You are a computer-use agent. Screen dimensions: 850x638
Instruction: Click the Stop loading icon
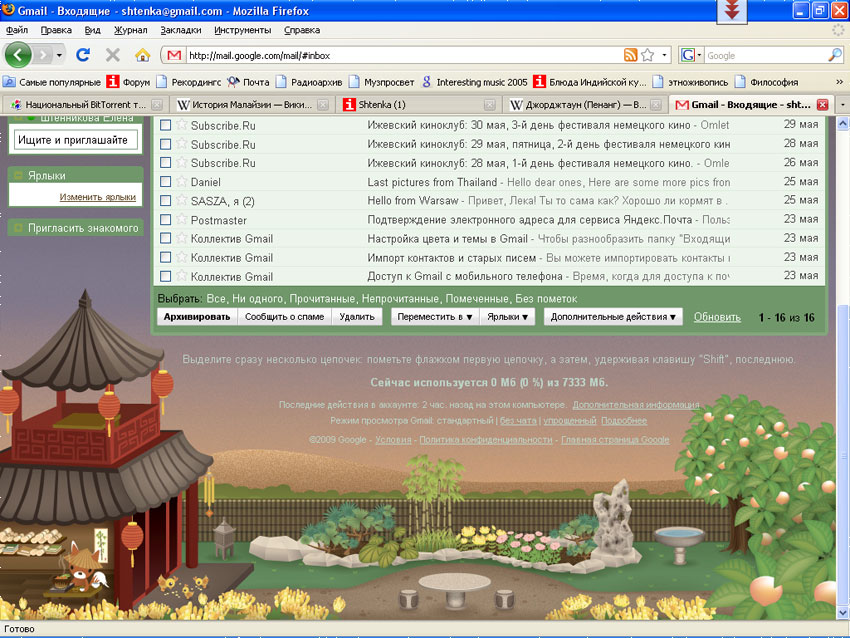tap(112, 55)
